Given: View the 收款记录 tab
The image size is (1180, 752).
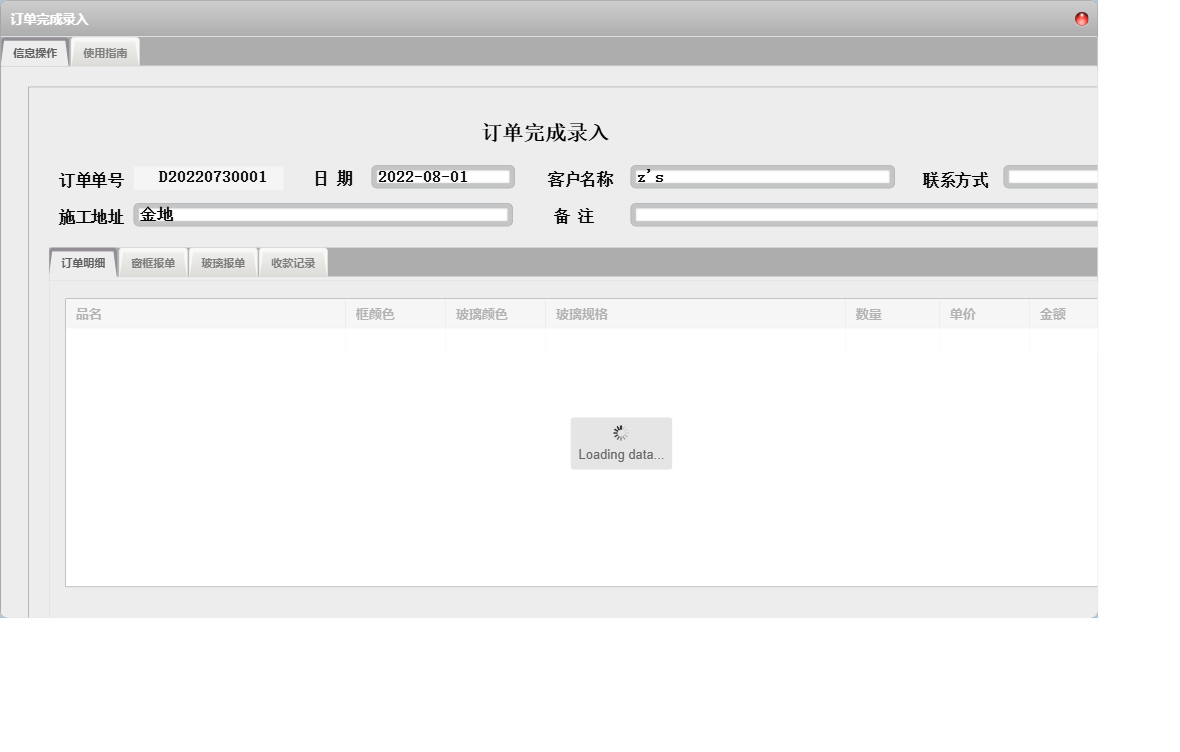Looking at the screenshot, I should 292,262.
